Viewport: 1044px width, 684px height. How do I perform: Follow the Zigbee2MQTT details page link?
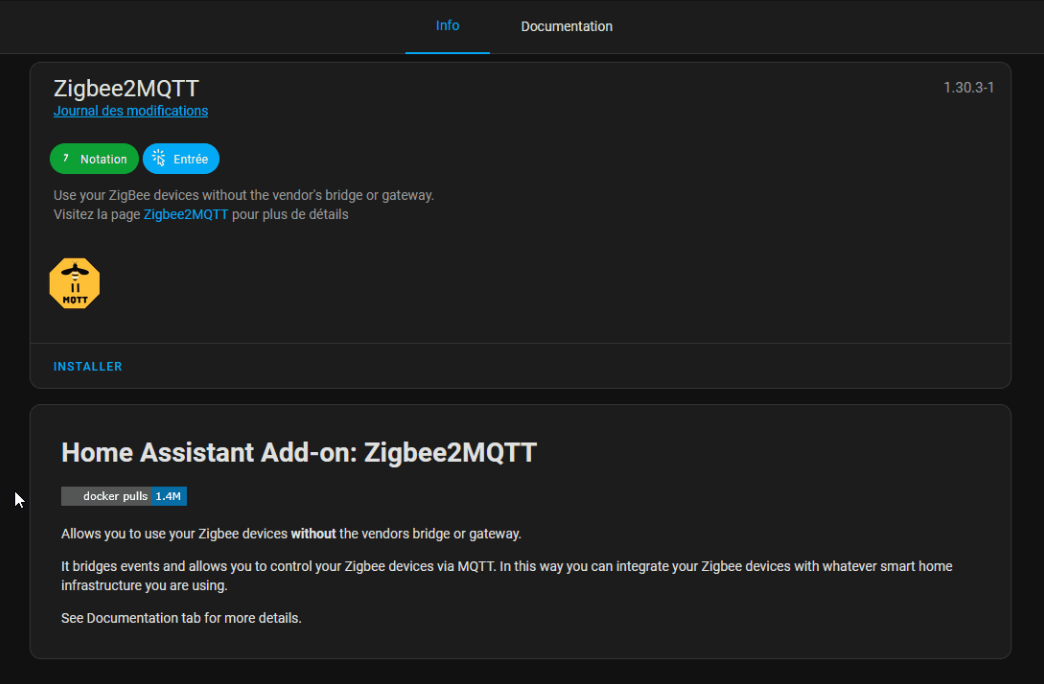click(185, 214)
